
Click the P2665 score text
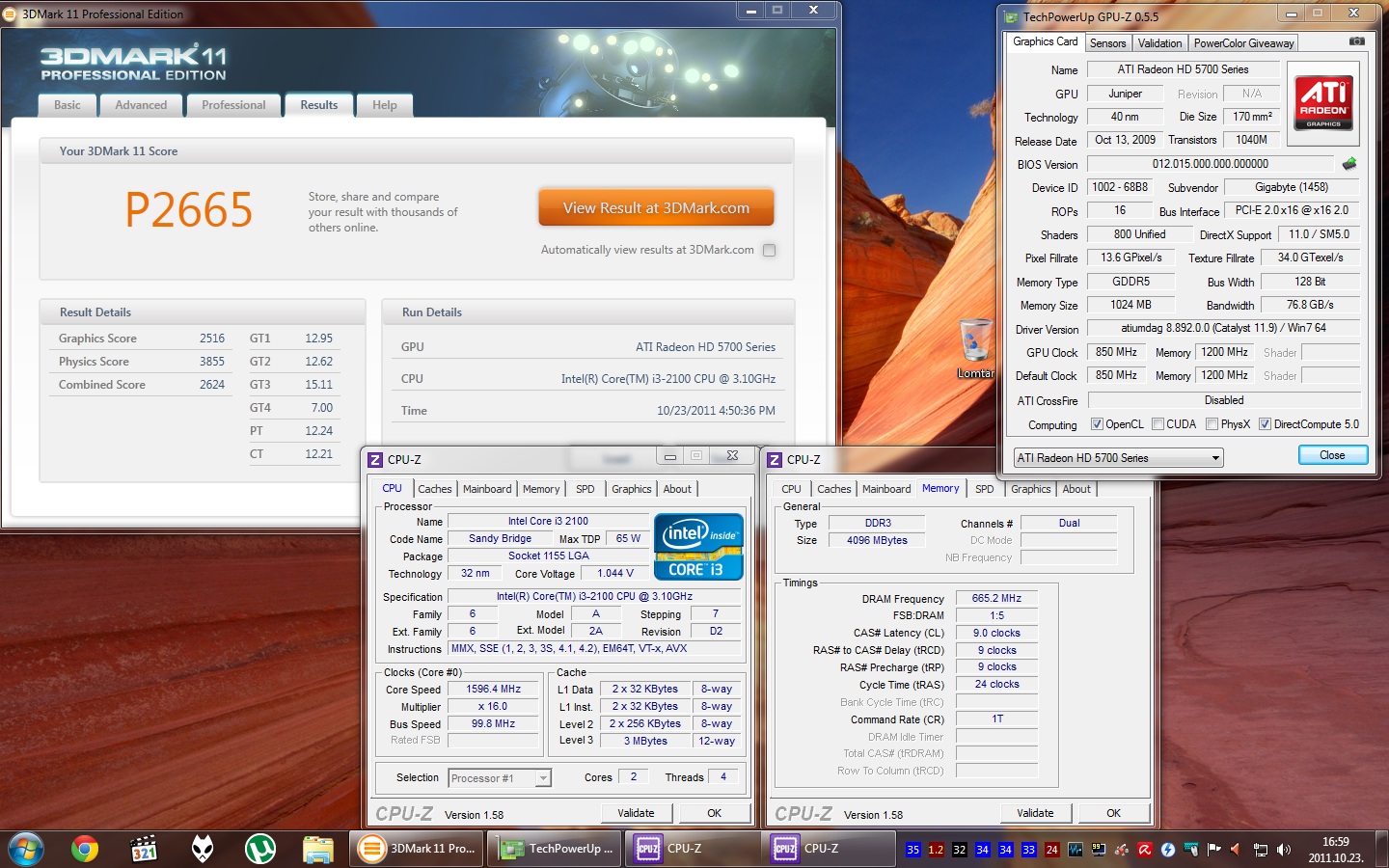point(189,209)
